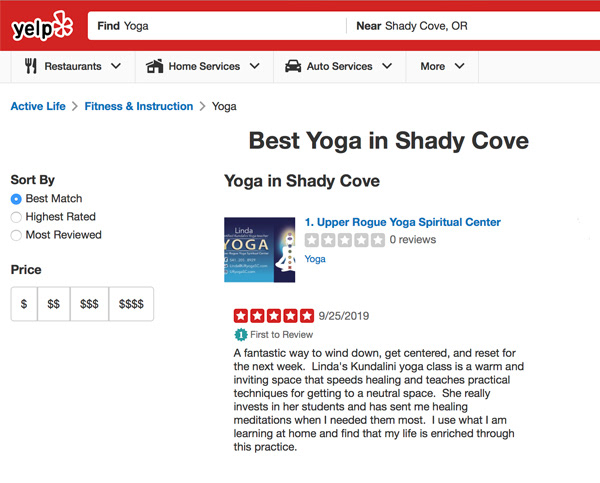600x483 pixels.
Task: Open the More dropdown menu
Action: (442, 67)
